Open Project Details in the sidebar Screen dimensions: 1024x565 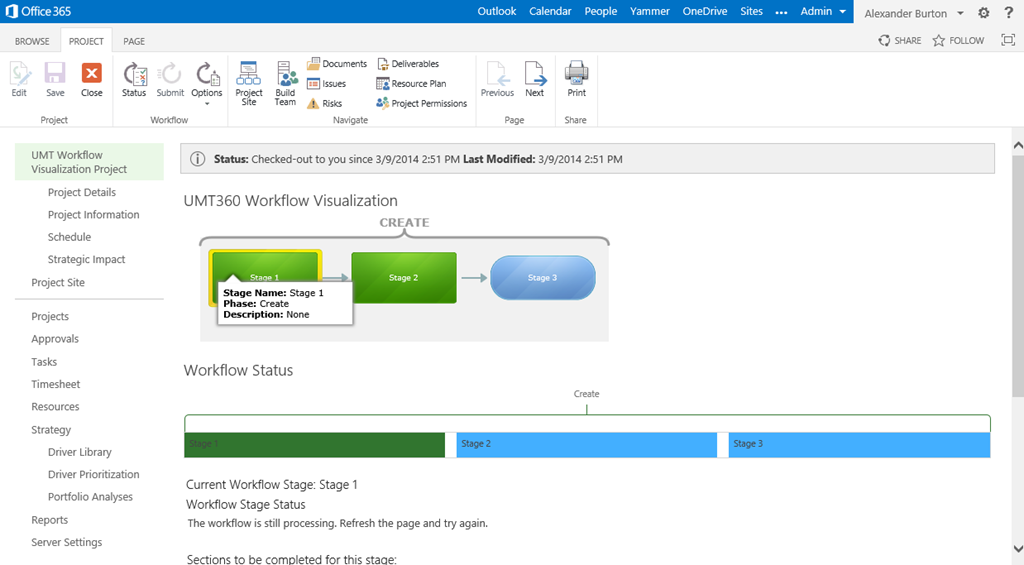[82, 192]
